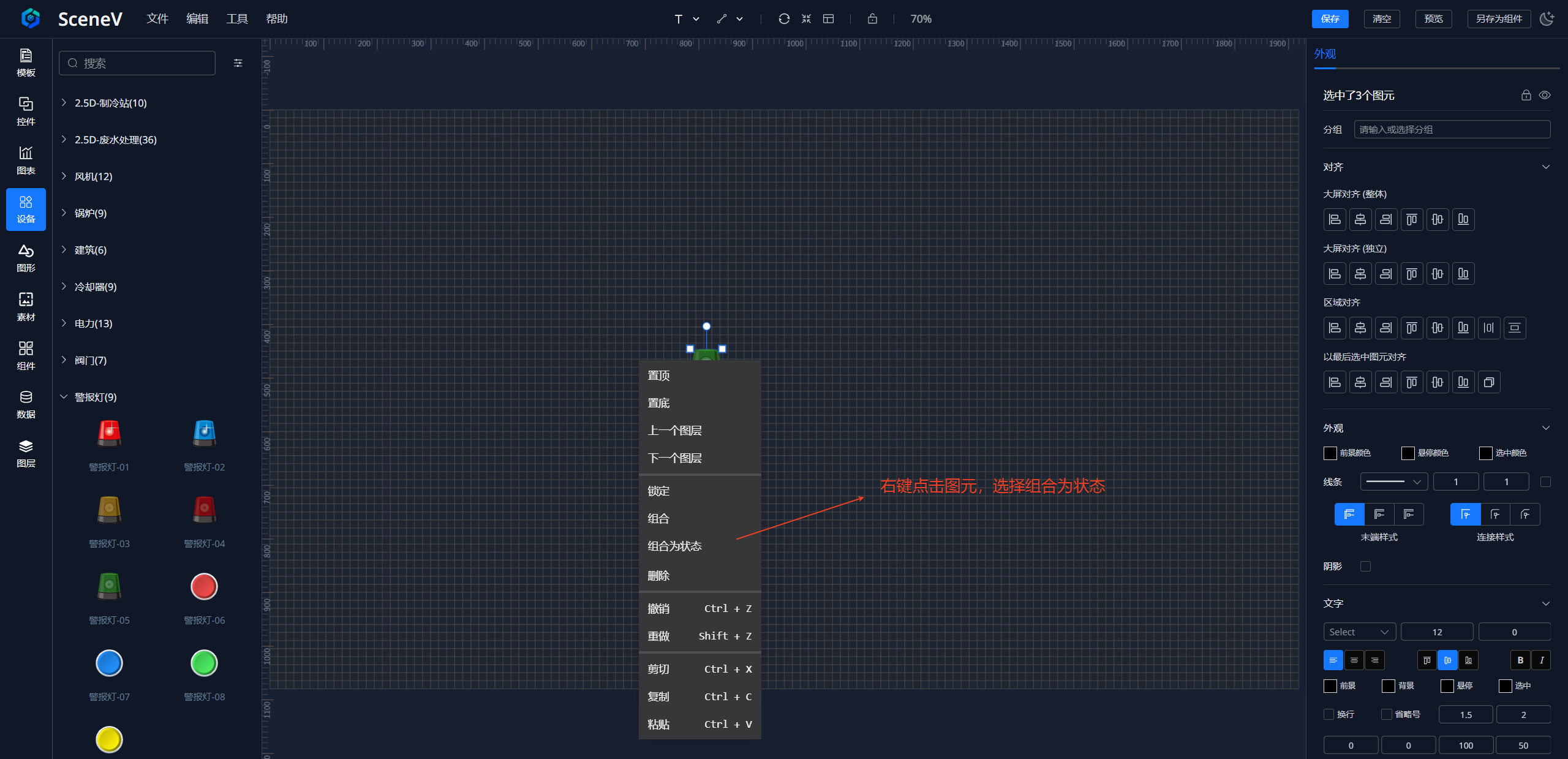This screenshot has width=1568, height=759.
Task: Click the 预览 preview button
Action: tap(1433, 18)
